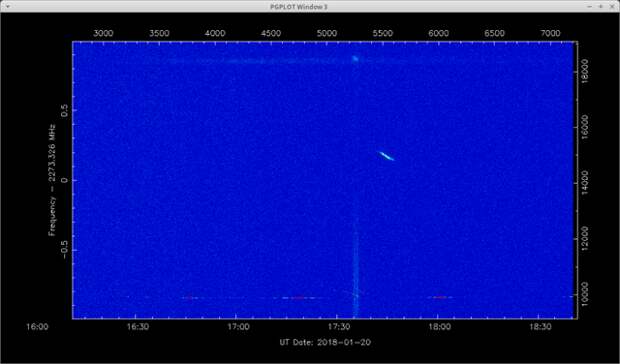This screenshot has height=364, width=620.
Task: Click the vertical broadband streak below 17:30
Action: point(355,269)
